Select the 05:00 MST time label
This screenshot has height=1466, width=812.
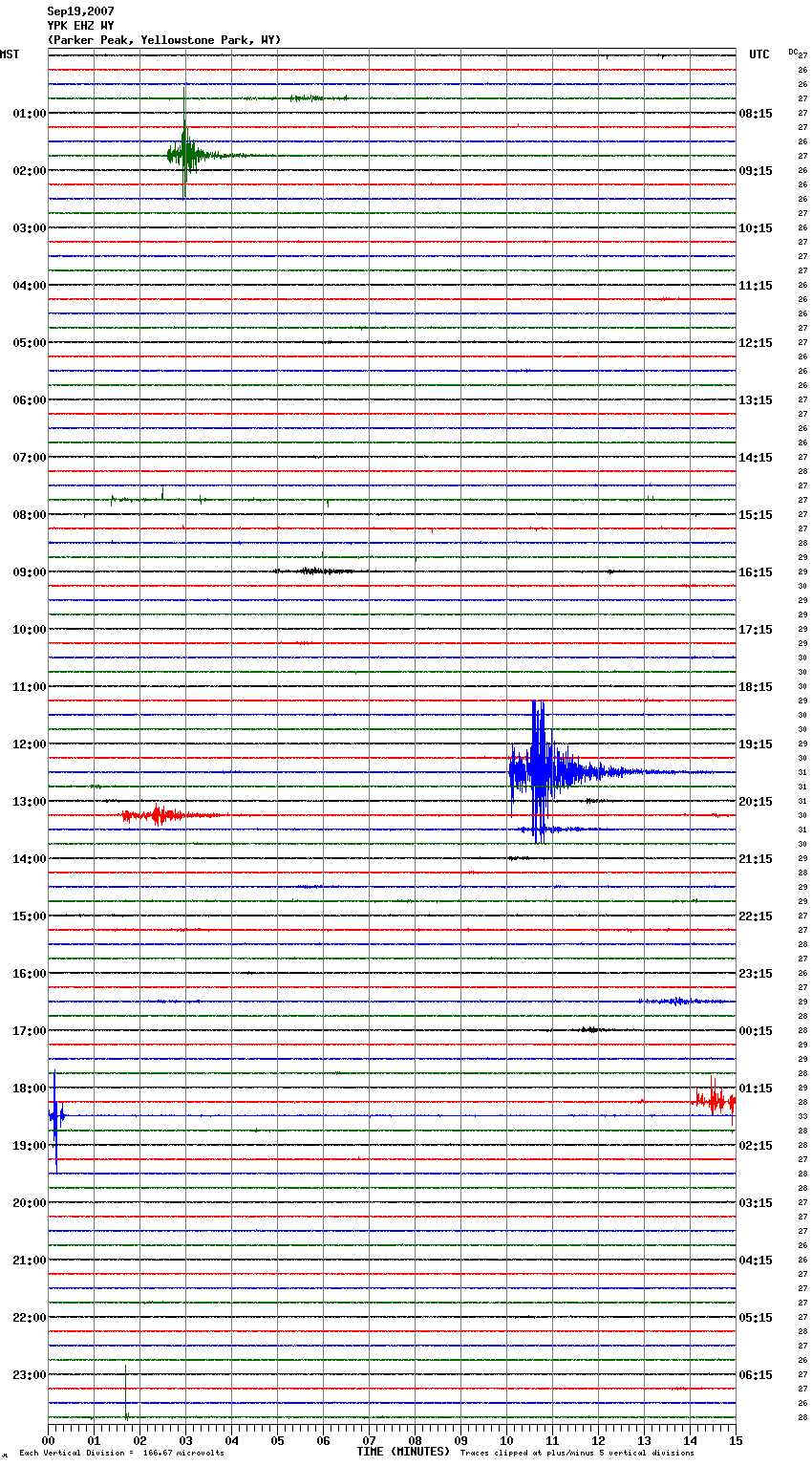point(29,343)
